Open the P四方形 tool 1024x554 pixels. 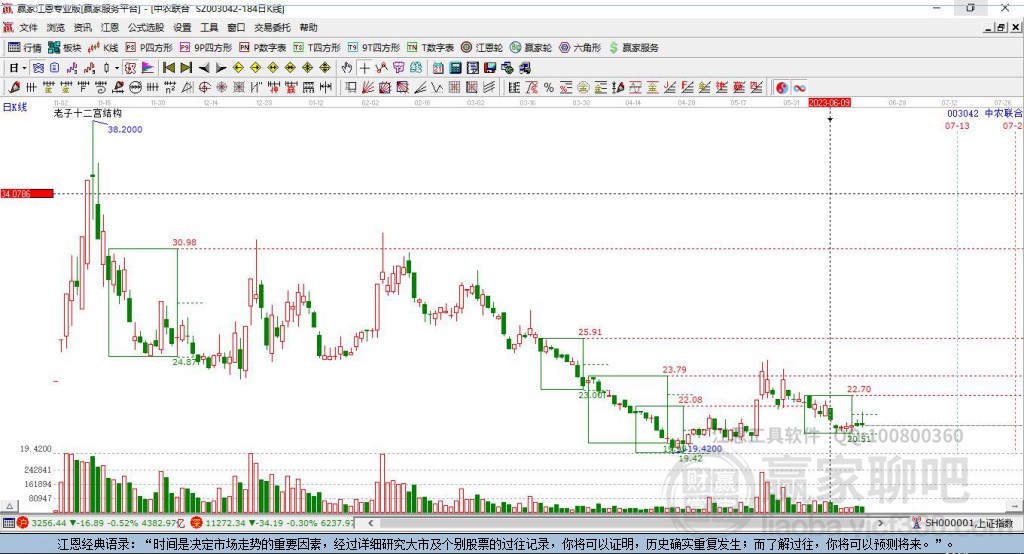click(x=149, y=48)
